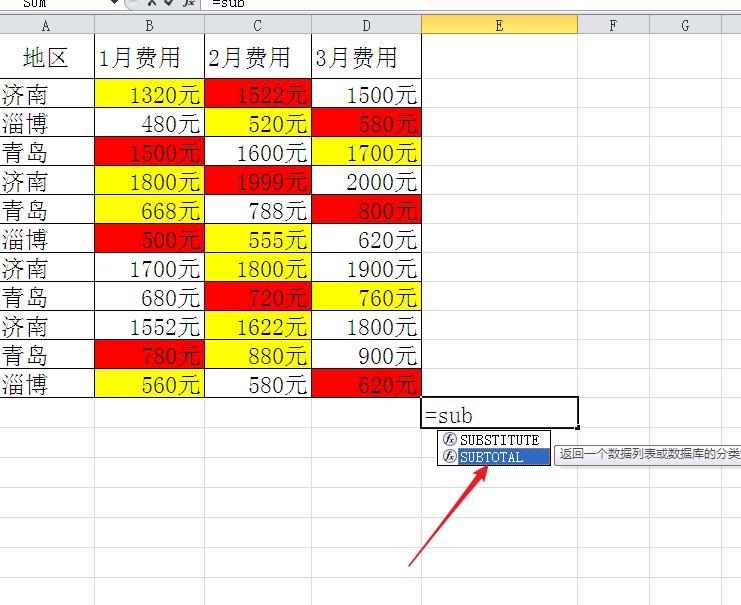The height and width of the screenshot is (605, 741).
Task: Open the Name Box dropdown arrow
Action: click(x=114, y=2)
